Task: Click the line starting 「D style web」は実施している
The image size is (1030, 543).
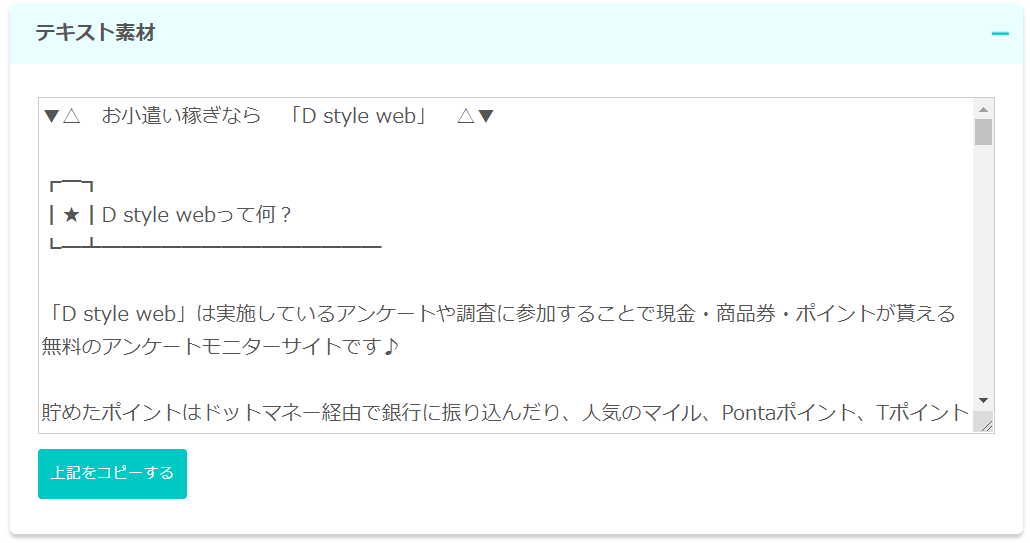Action: tap(501, 314)
